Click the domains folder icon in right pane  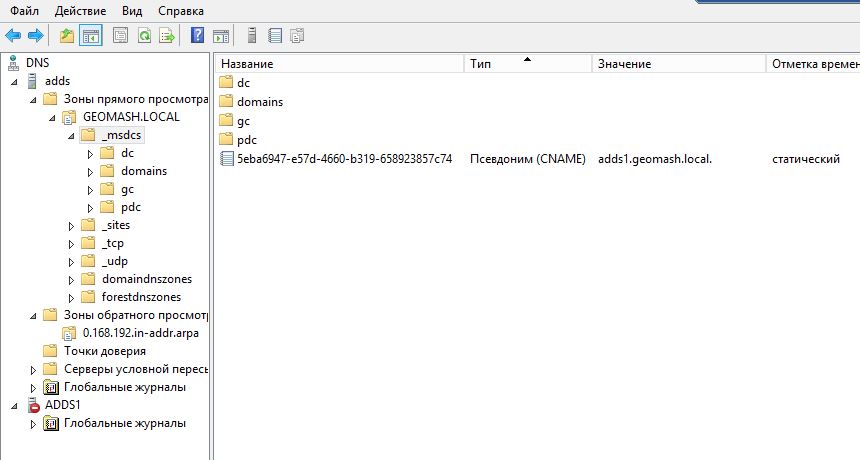tap(226, 102)
